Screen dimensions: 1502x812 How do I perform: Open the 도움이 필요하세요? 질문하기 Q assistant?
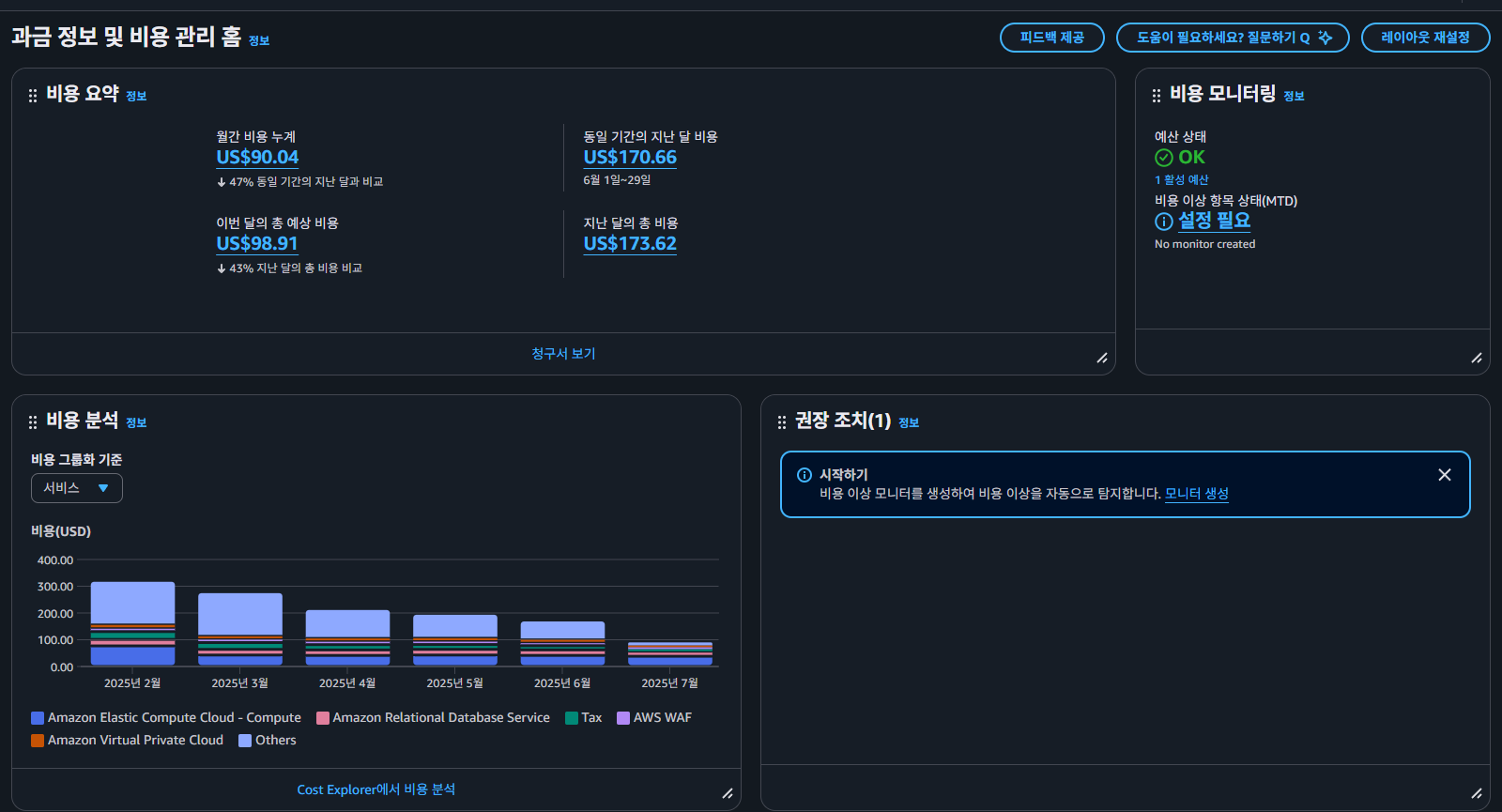[x=1232, y=38]
